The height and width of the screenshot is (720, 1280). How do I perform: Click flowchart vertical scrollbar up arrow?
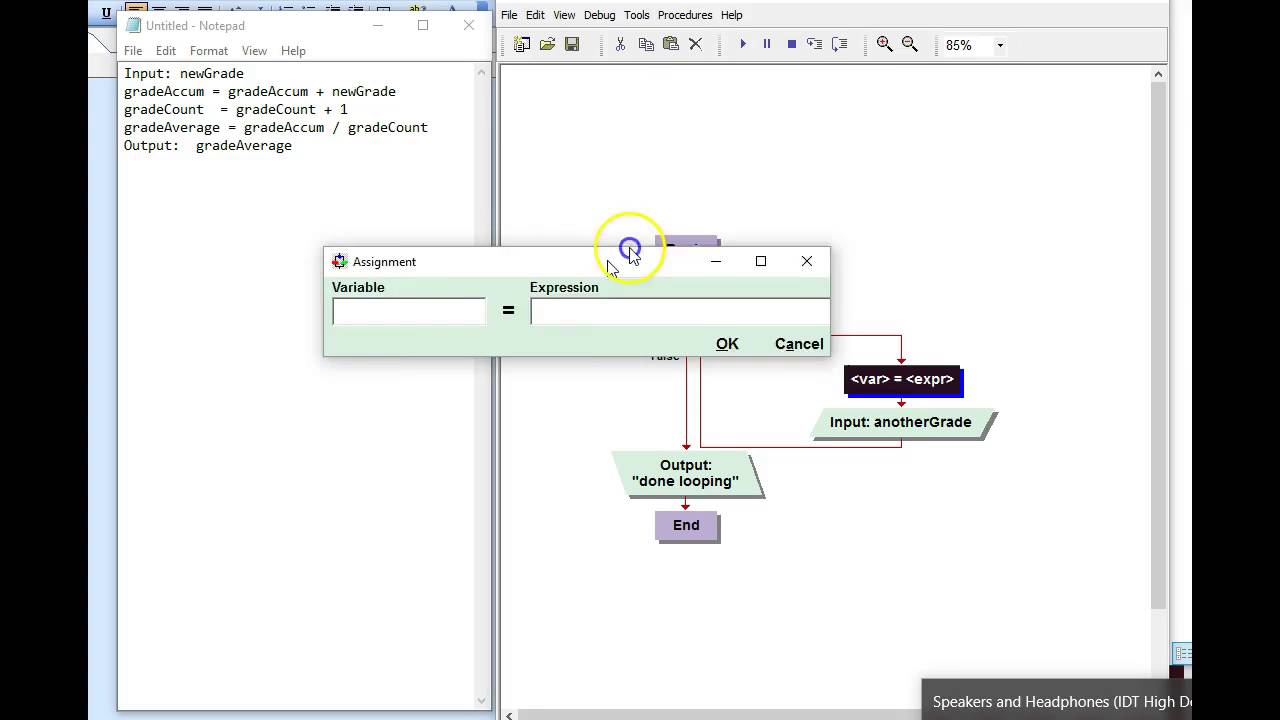pyautogui.click(x=1159, y=74)
